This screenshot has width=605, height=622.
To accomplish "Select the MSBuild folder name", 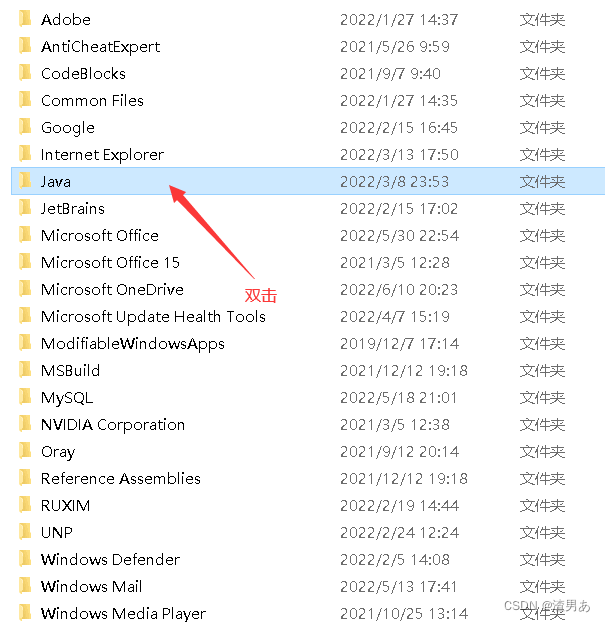I will pos(71,370).
